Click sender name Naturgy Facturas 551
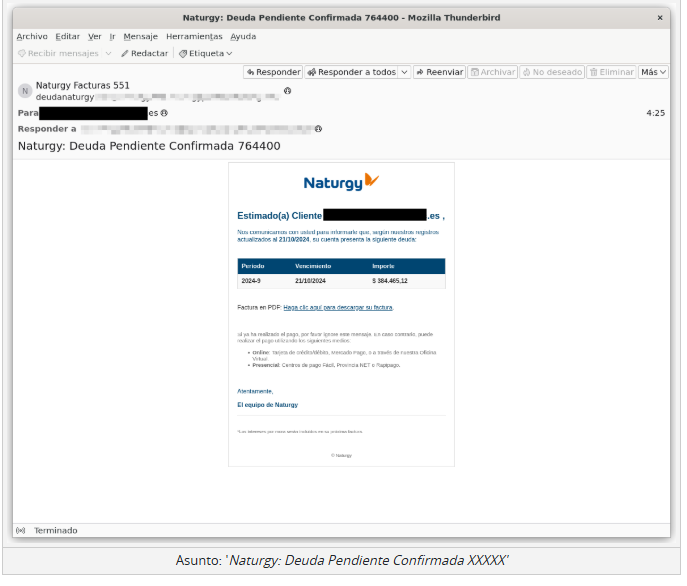Image resolution: width=687 pixels, height=586 pixels. pos(83,86)
